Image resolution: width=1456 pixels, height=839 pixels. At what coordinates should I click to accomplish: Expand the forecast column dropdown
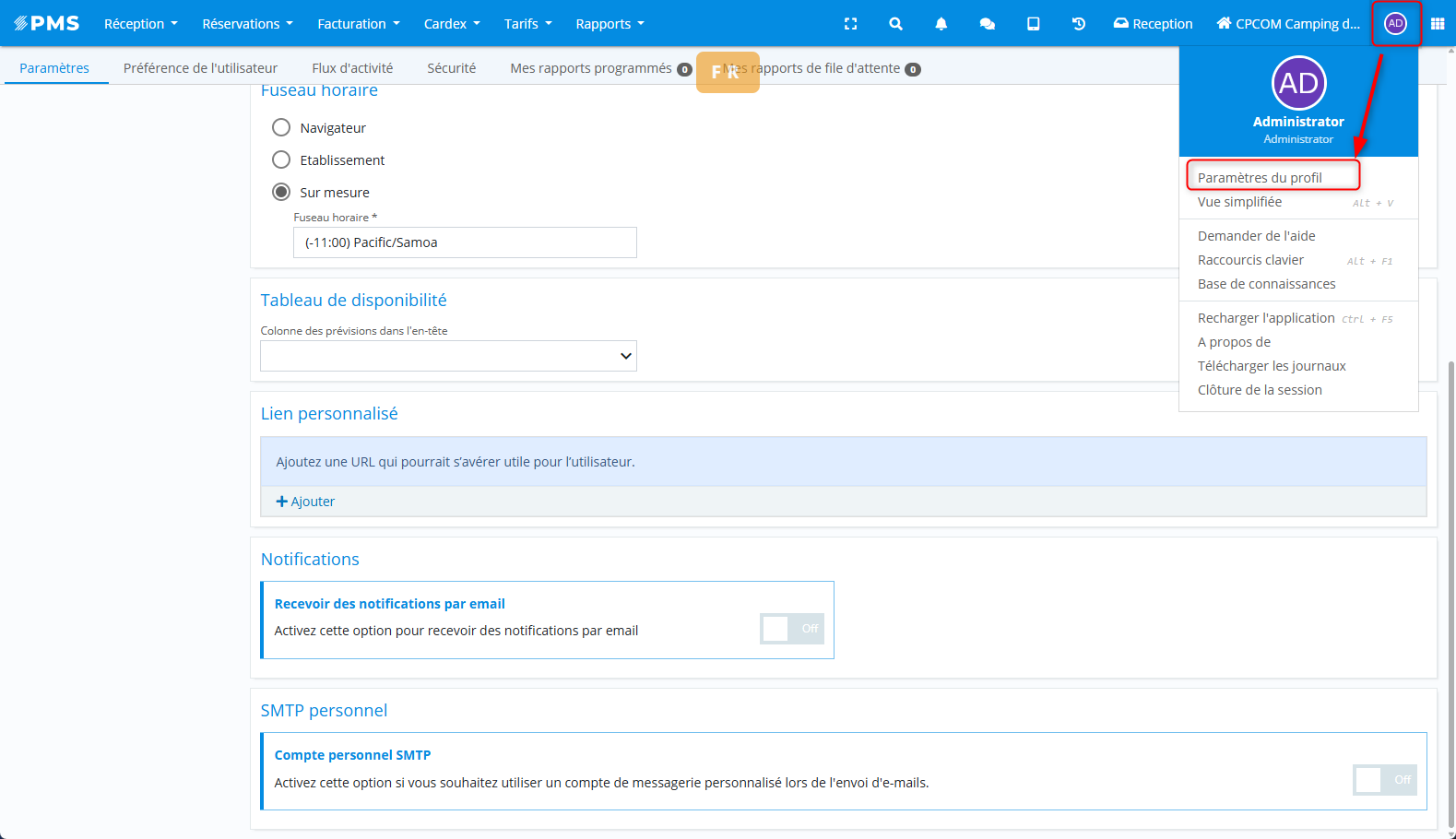click(448, 356)
